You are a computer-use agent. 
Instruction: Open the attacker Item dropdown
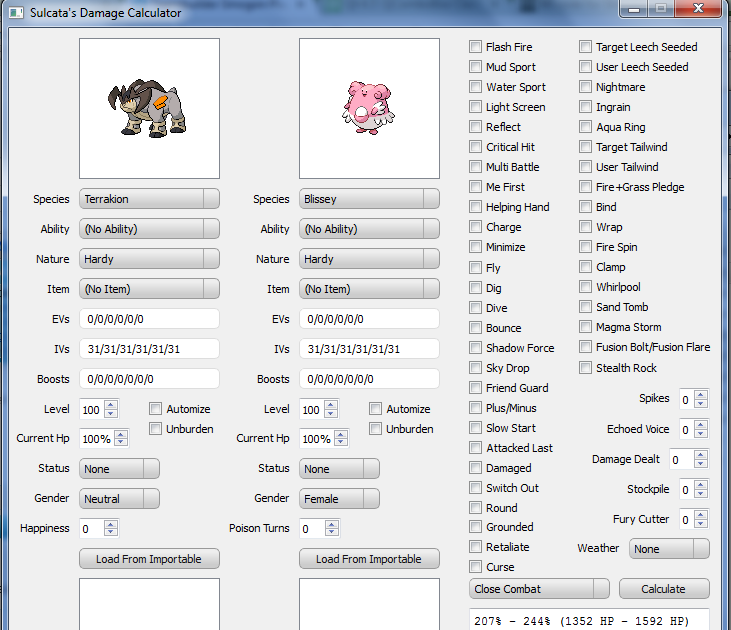tap(149, 289)
